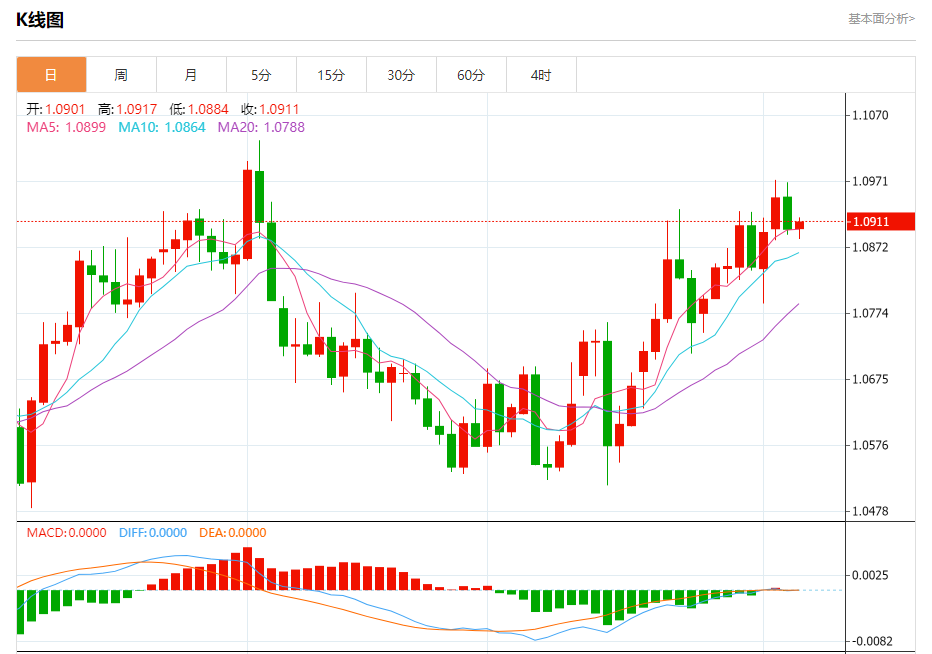The width and height of the screenshot is (932, 654).
Task: Switch to the 周 weekly tab
Action: 121,75
